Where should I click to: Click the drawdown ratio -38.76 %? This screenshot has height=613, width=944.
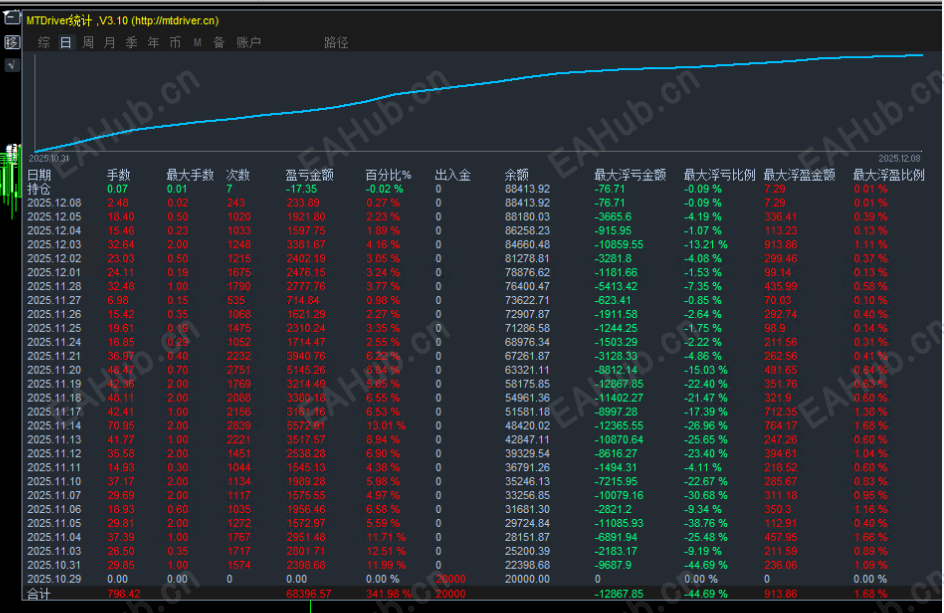(706, 523)
